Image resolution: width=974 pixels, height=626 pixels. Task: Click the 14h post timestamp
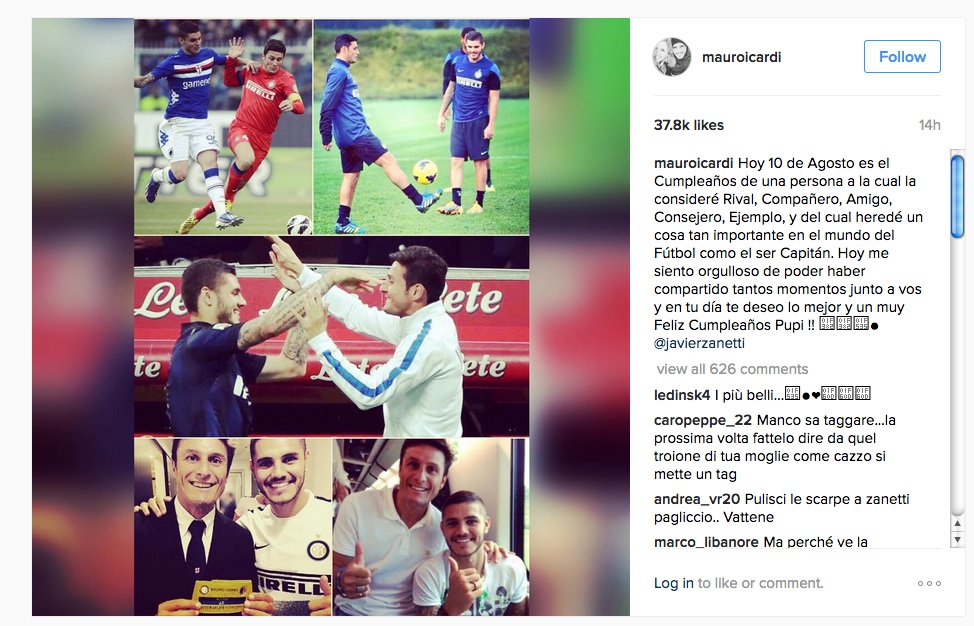(x=929, y=125)
